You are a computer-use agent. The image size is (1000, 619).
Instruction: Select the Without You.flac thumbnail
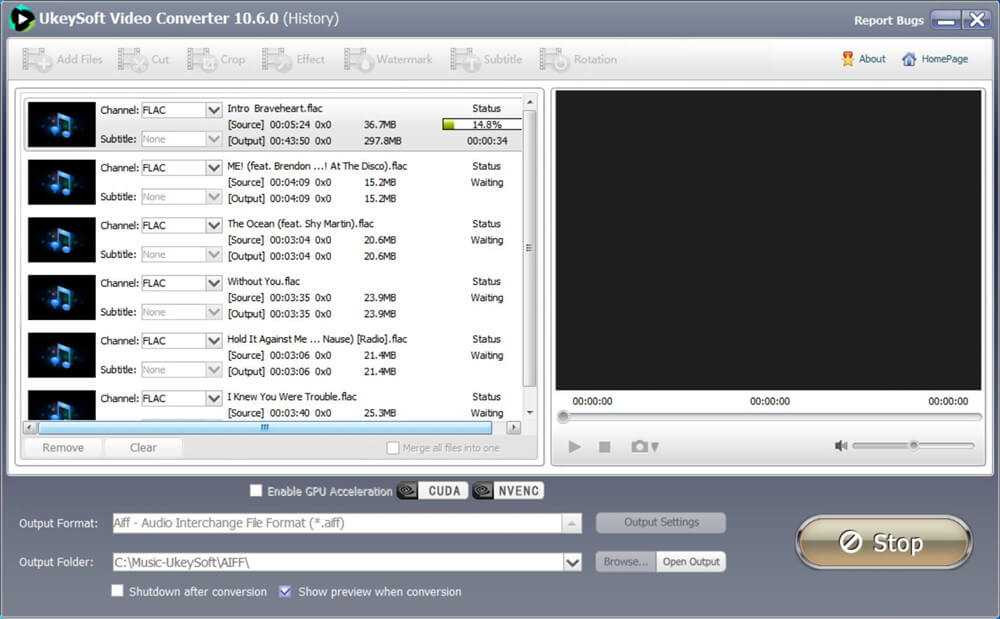click(x=62, y=297)
